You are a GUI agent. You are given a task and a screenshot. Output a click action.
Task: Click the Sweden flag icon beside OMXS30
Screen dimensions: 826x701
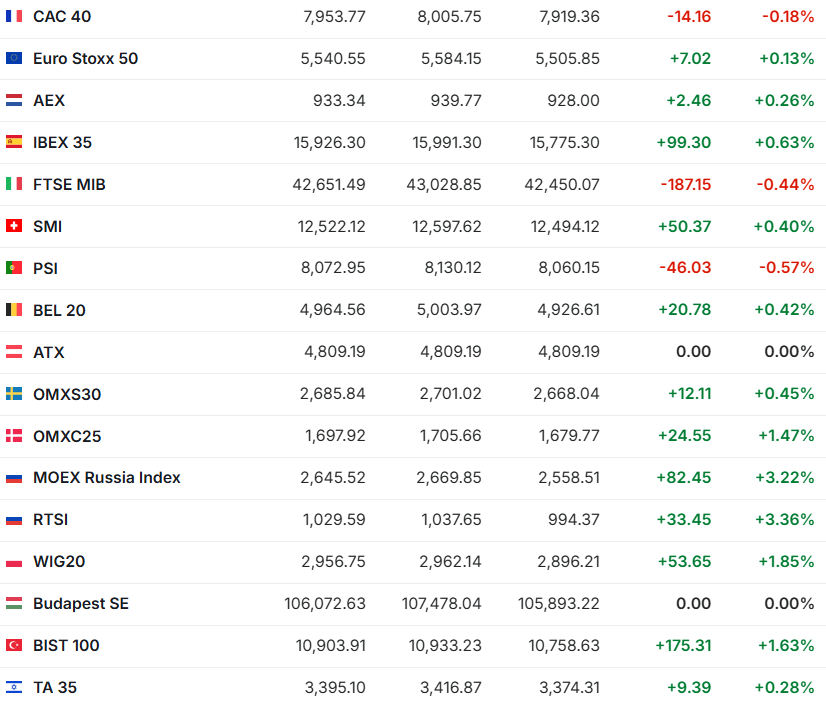[14, 394]
